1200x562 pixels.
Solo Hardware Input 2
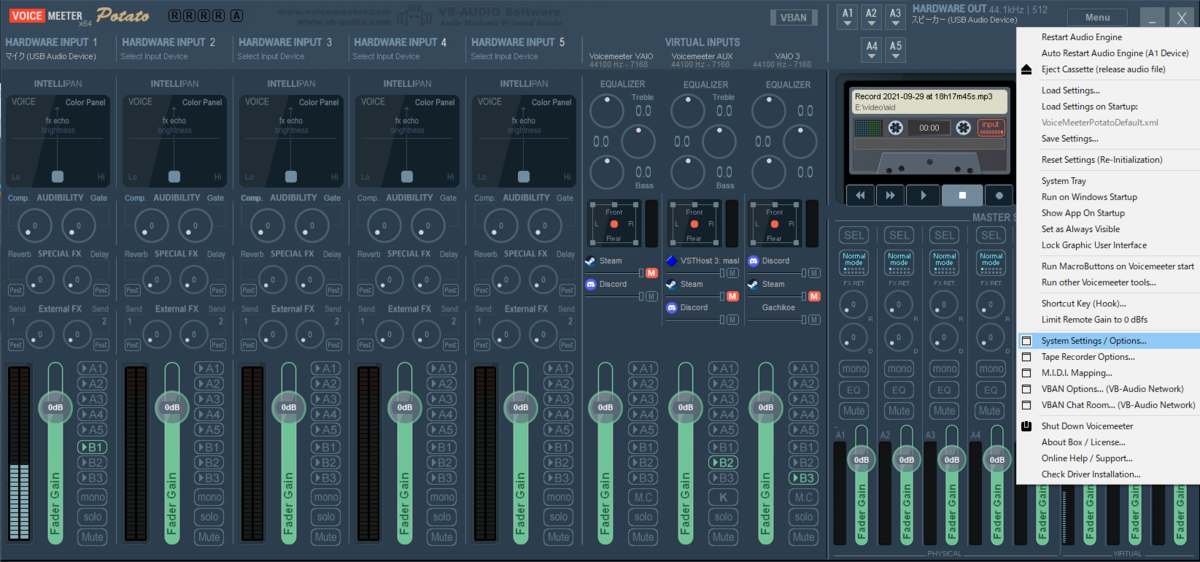point(209,517)
